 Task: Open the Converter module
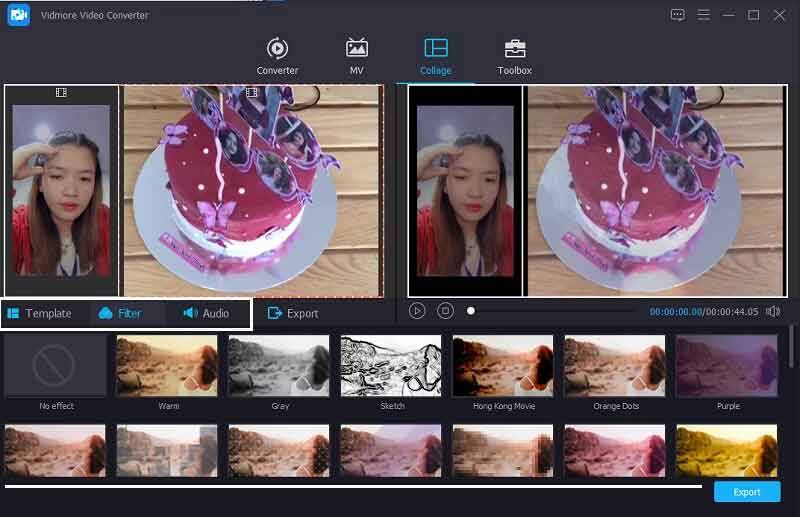click(x=277, y=56)
